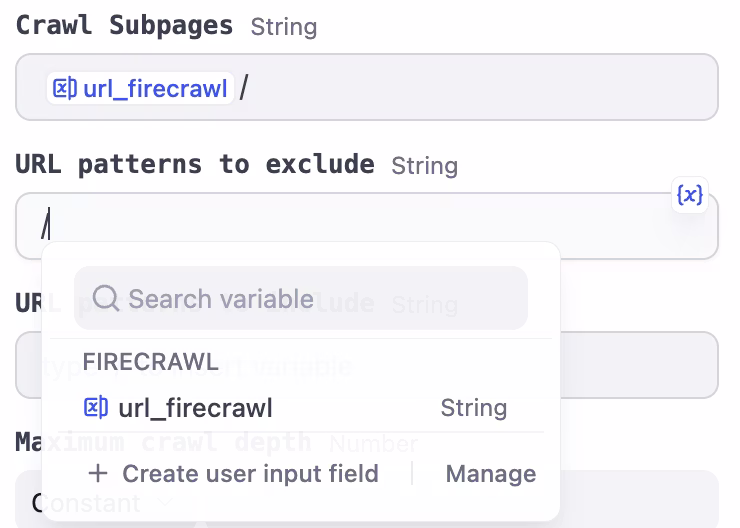Click the URL patterns to exclude label
740x528 pixels.
195,164
